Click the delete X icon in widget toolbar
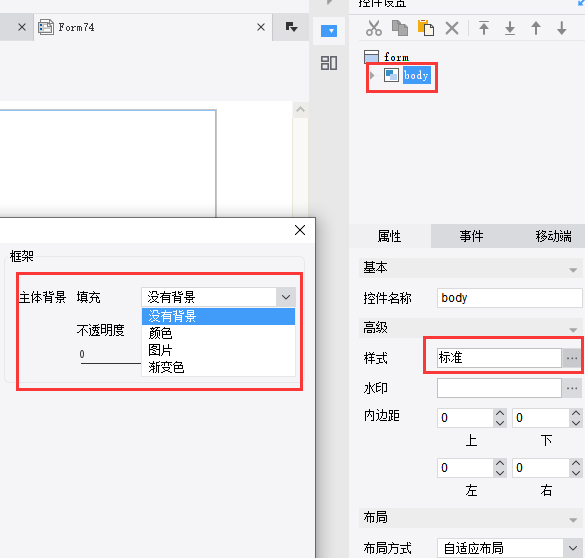The height and width of the screenshot is (558, 585). (452, 28)
